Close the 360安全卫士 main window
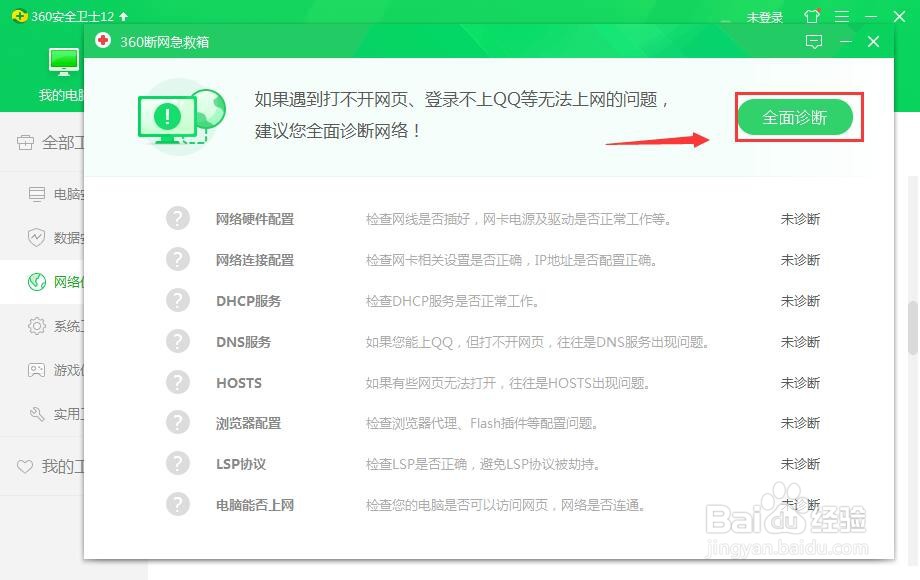 coord(899,16)
